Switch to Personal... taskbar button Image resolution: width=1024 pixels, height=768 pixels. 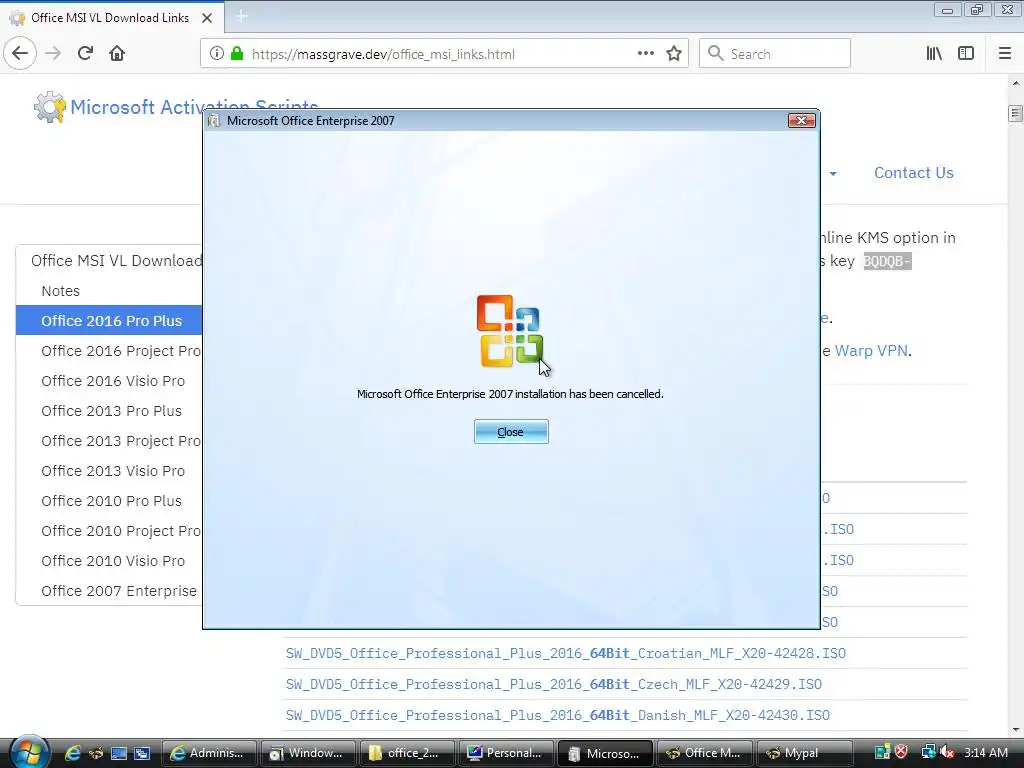click(x=506, y=753)
